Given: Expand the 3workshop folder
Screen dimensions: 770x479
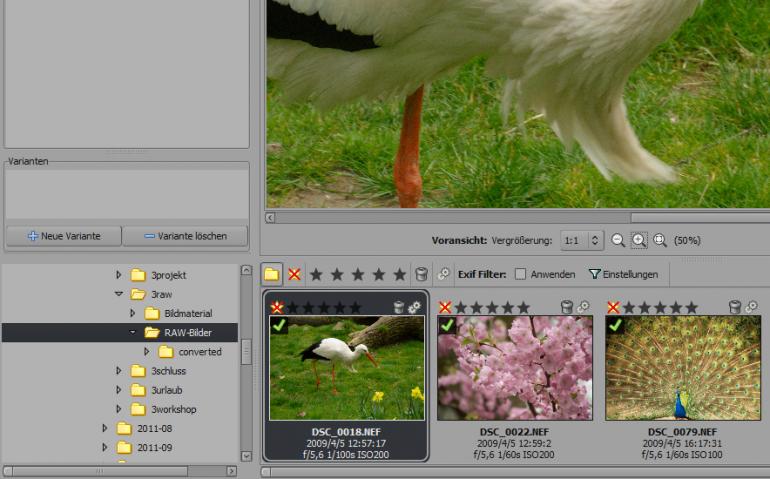Looking at the screenshot, I should click(118, 409).
